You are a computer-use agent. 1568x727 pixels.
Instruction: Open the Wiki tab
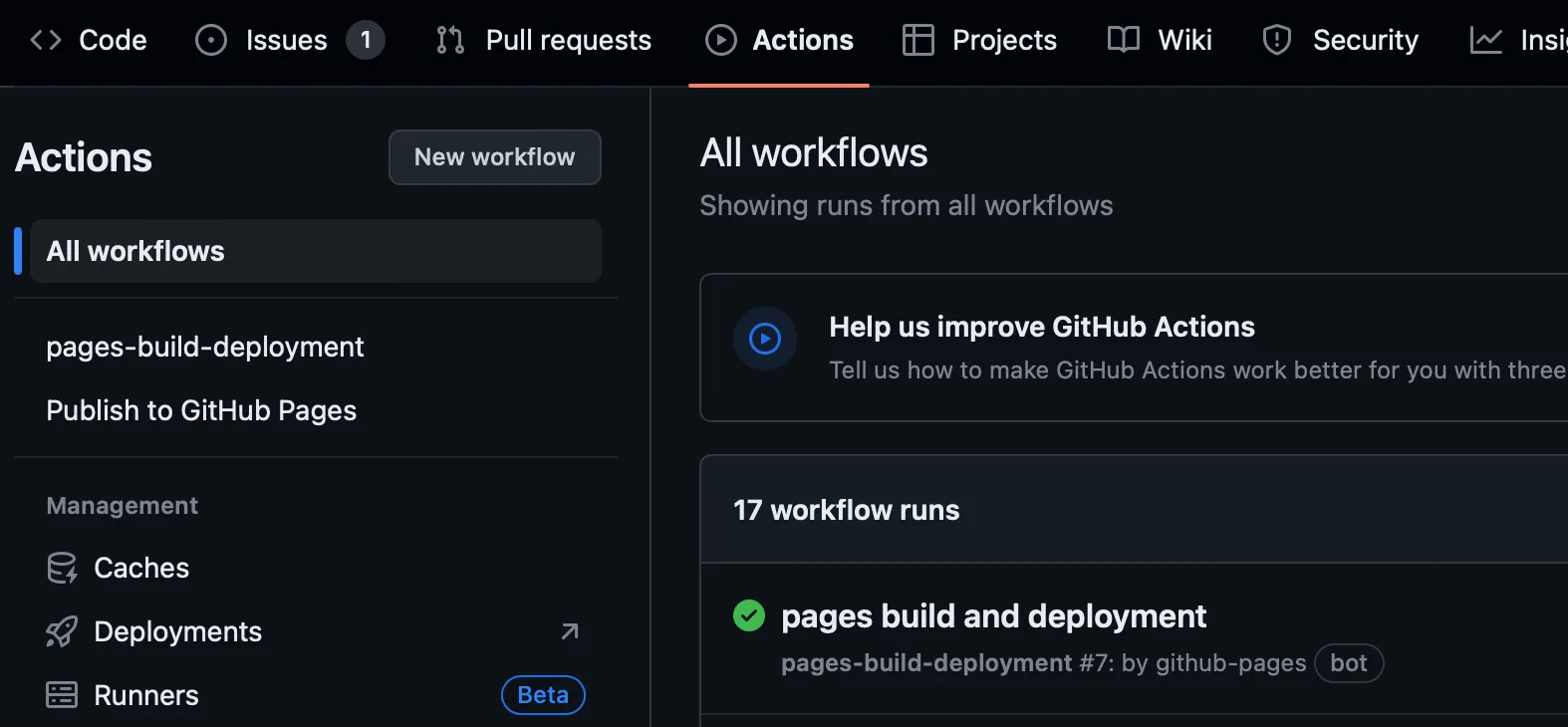(x=1161, y=40)
